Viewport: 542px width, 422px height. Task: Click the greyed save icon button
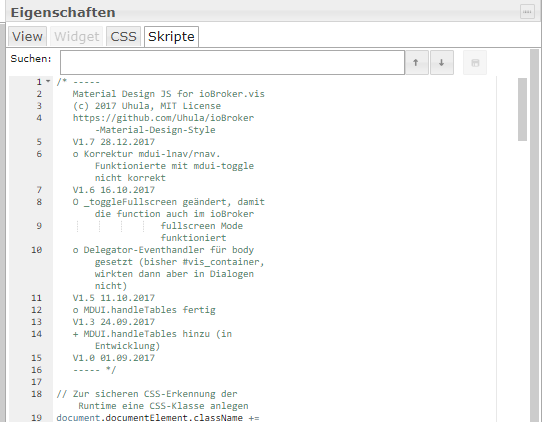pyautogui.click(x=475, y=63)
